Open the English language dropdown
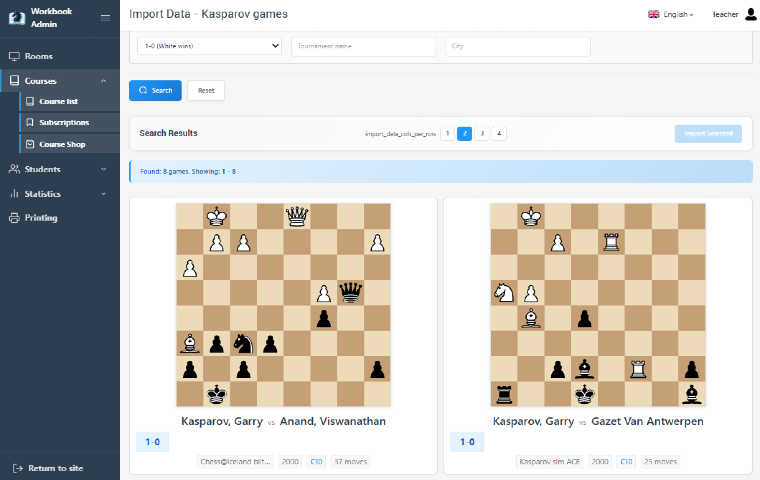 (x=671, y=15)
